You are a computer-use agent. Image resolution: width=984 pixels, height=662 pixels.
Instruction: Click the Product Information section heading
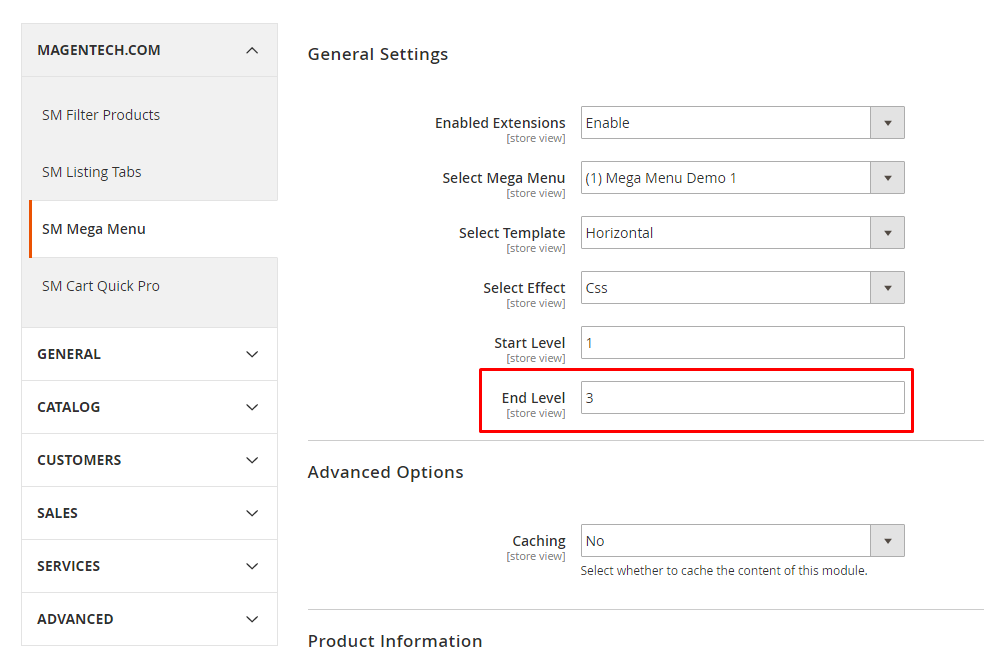(x=395, y=641)
